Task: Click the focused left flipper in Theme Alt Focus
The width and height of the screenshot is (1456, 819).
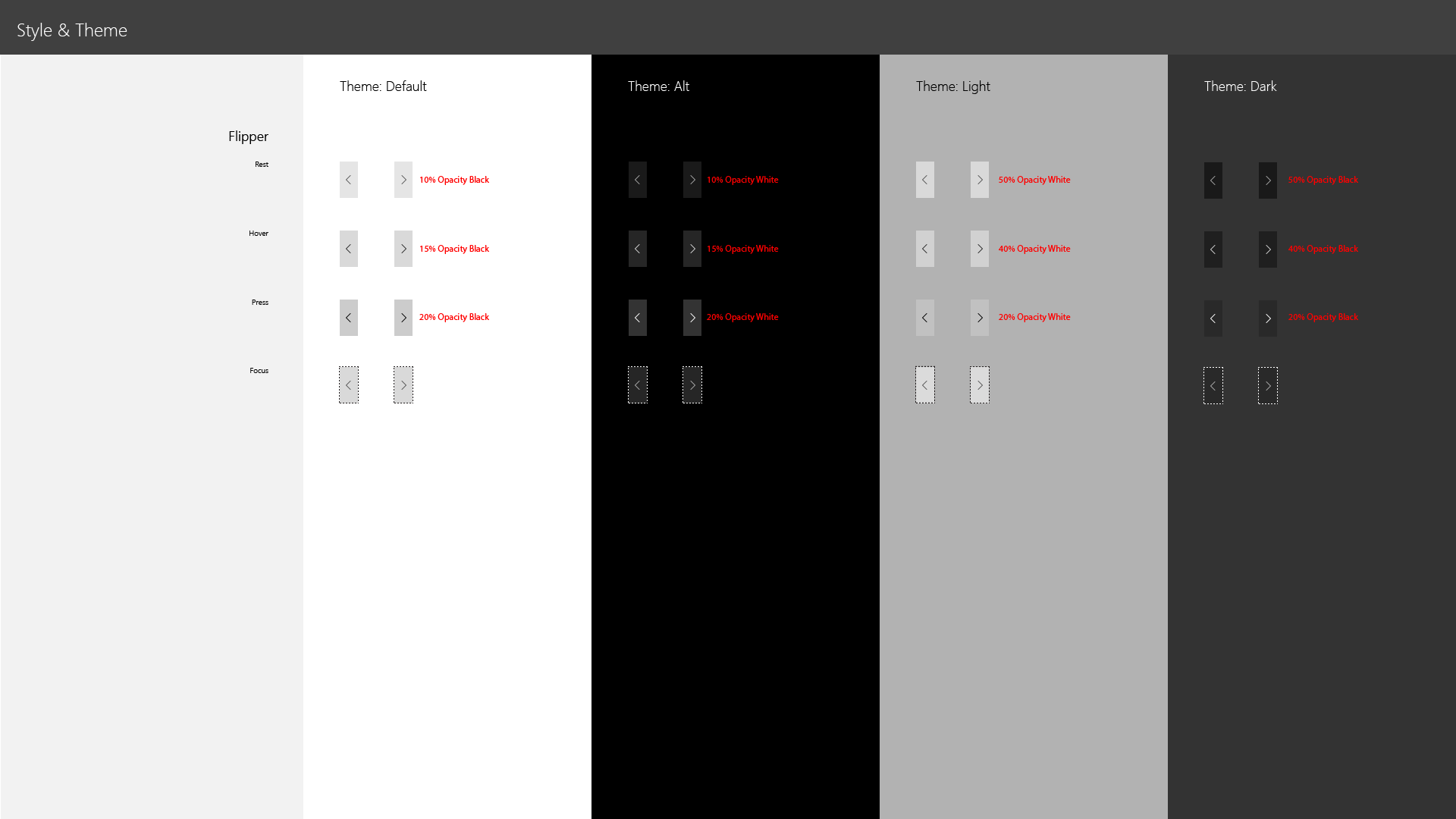Action: point(637,385)
